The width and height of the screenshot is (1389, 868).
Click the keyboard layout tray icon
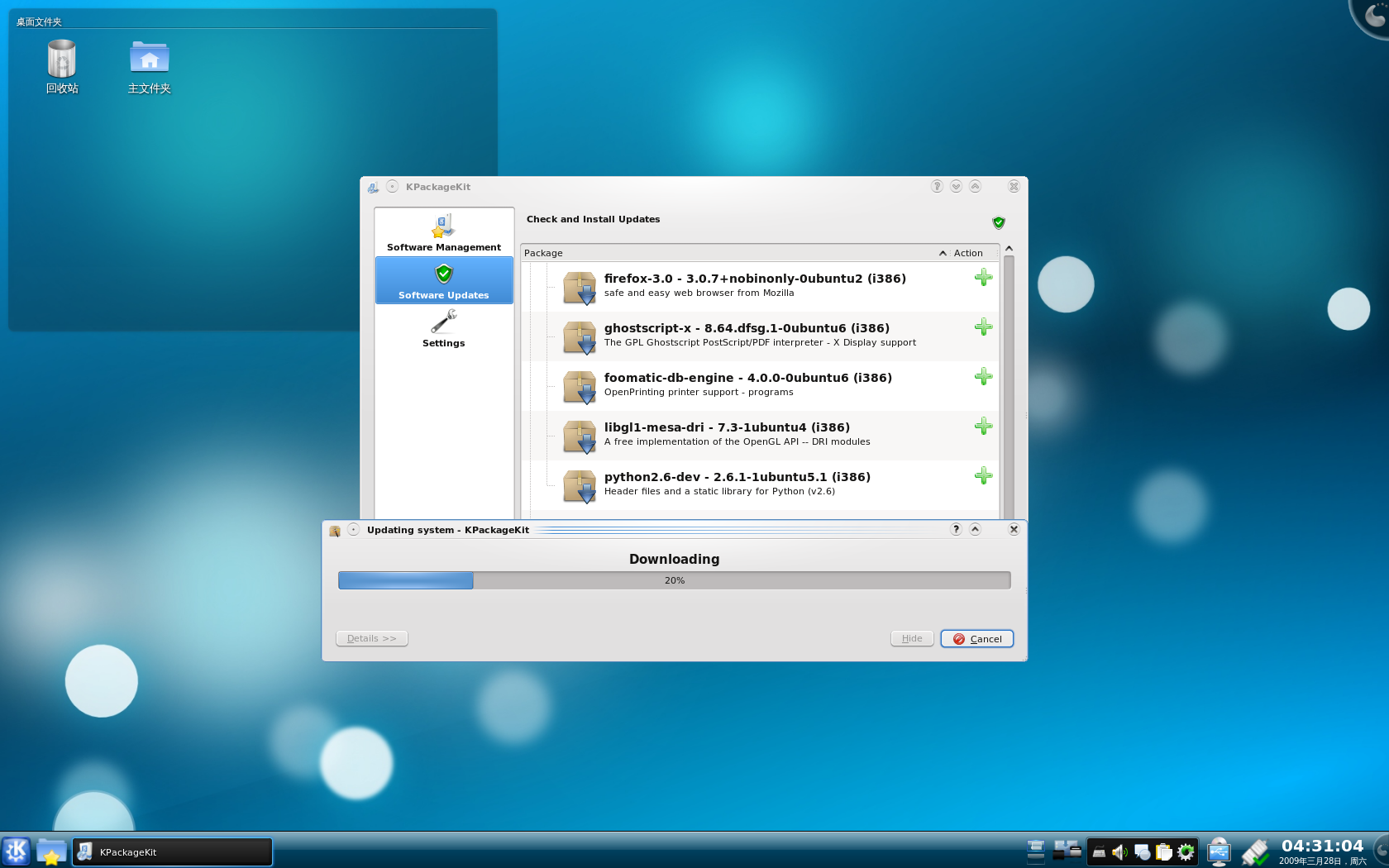(1099, 852)
